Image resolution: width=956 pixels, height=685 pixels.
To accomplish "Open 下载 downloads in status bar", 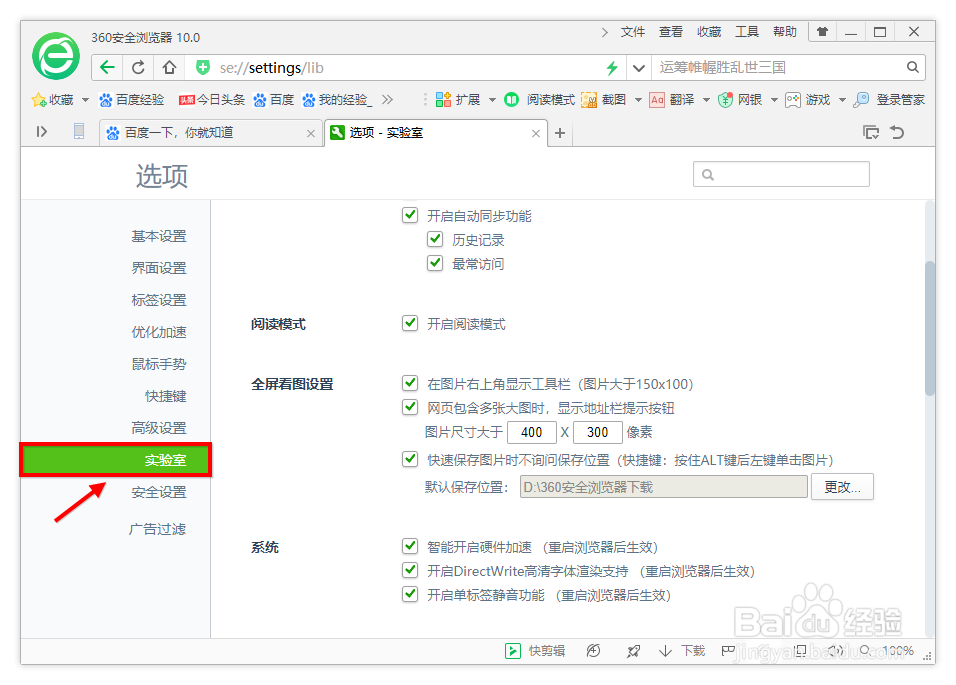I will [682, 651].
